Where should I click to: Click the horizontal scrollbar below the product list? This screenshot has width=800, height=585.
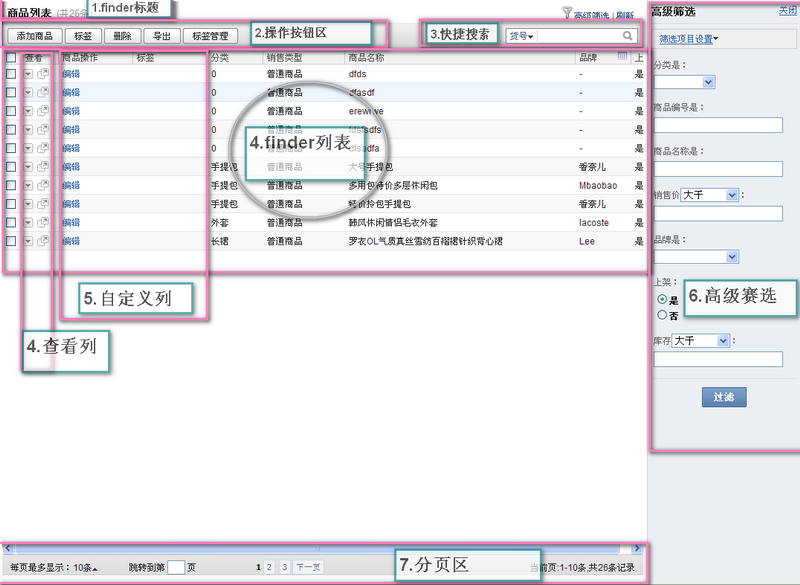300,549
